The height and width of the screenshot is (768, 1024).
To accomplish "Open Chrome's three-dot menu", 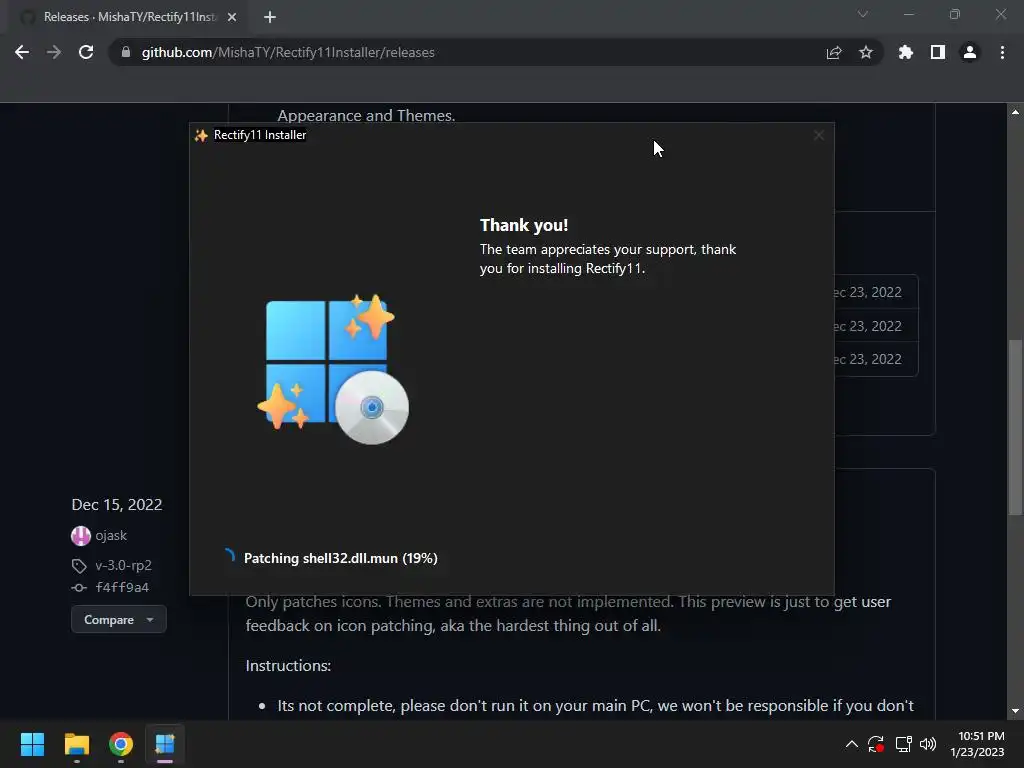I will click(1002, 52).
